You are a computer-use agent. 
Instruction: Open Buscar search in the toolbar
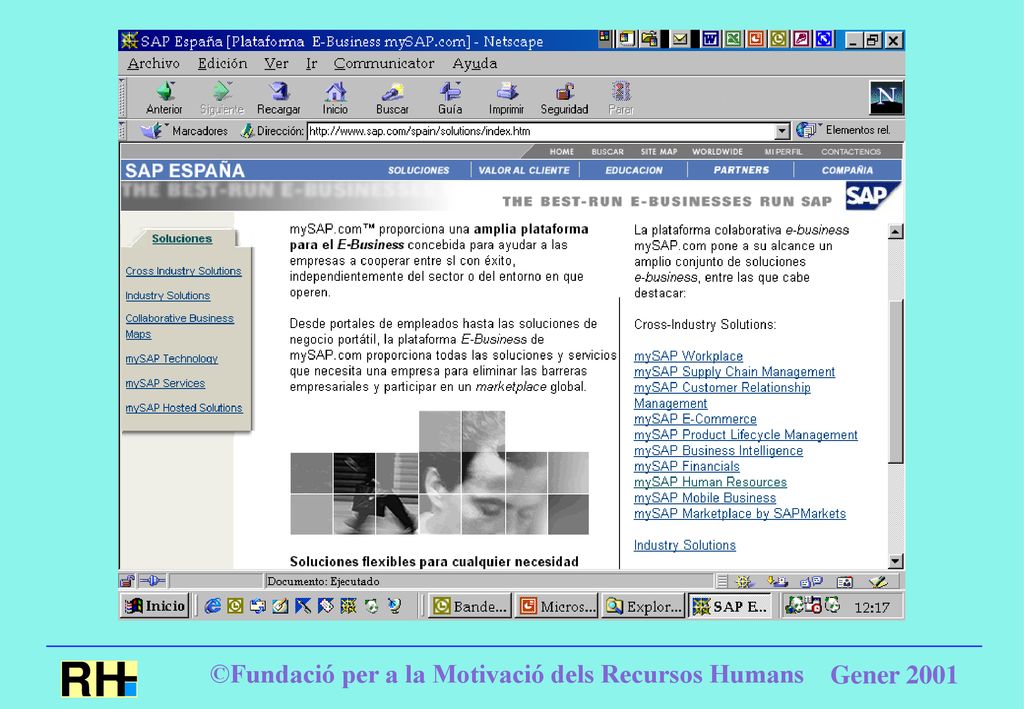click(392, 97)
